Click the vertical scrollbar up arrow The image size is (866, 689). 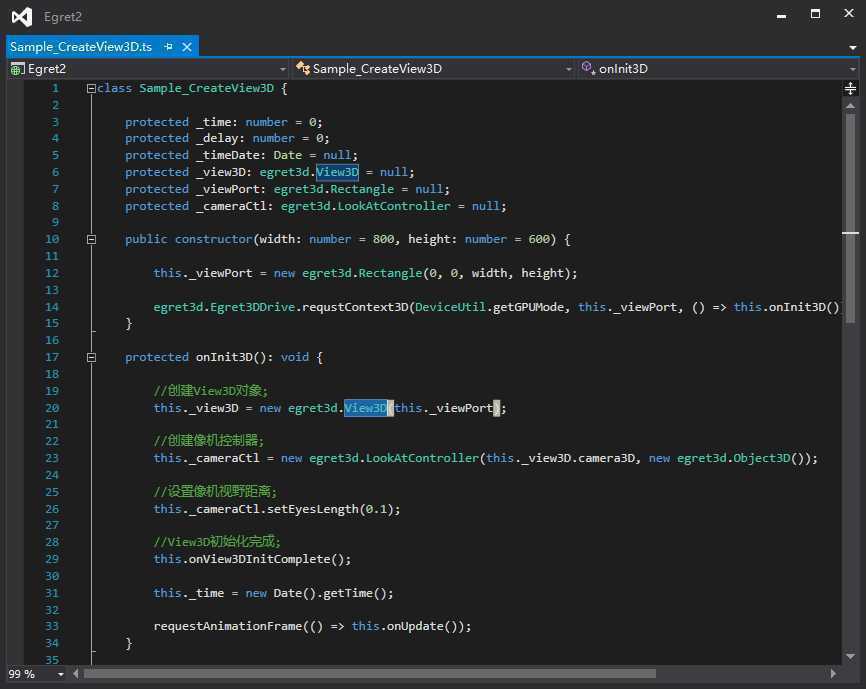[x=851, y=105]
